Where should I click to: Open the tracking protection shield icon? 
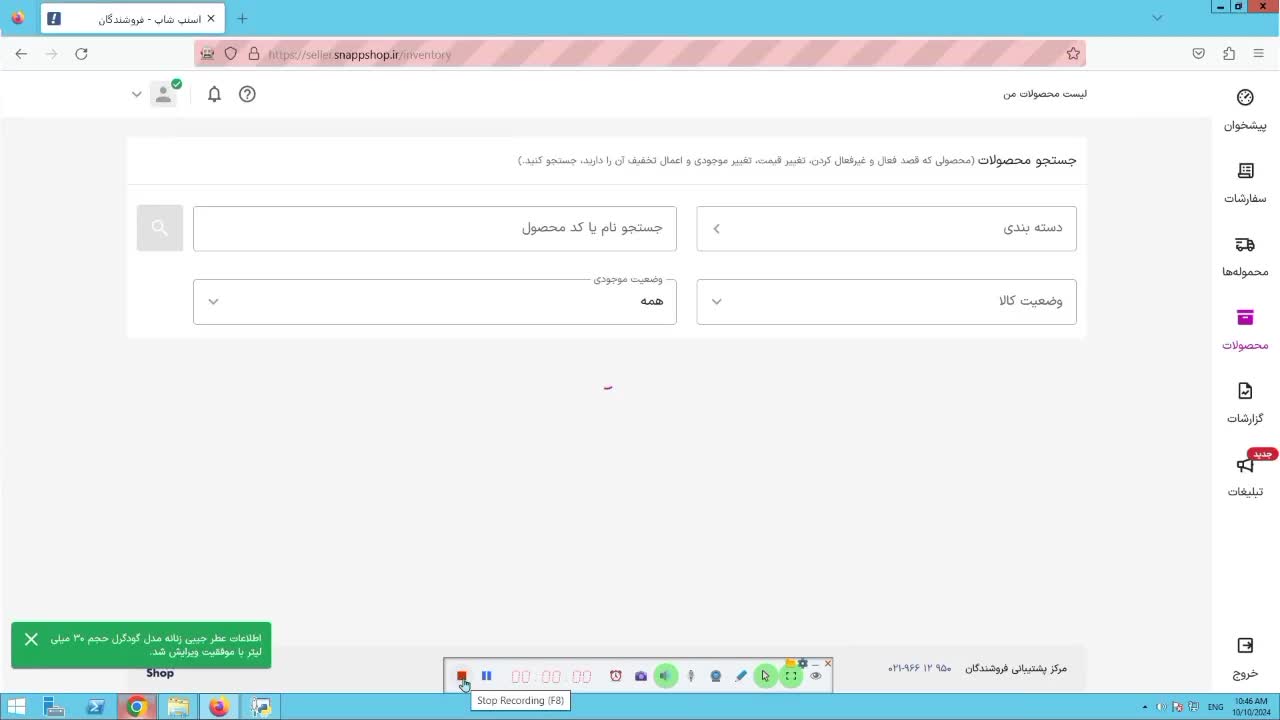[230, 54]
